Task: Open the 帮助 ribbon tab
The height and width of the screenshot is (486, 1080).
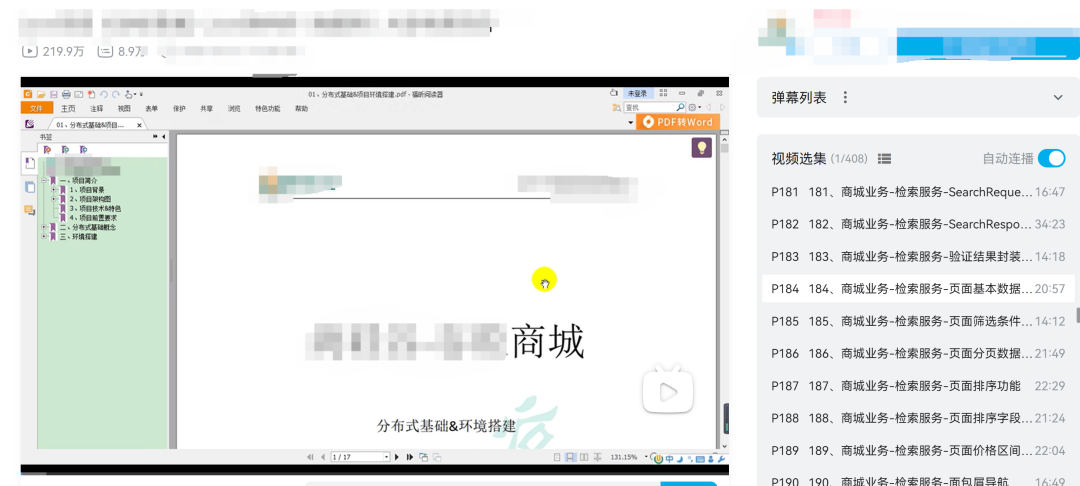Action: pos(302,108)
